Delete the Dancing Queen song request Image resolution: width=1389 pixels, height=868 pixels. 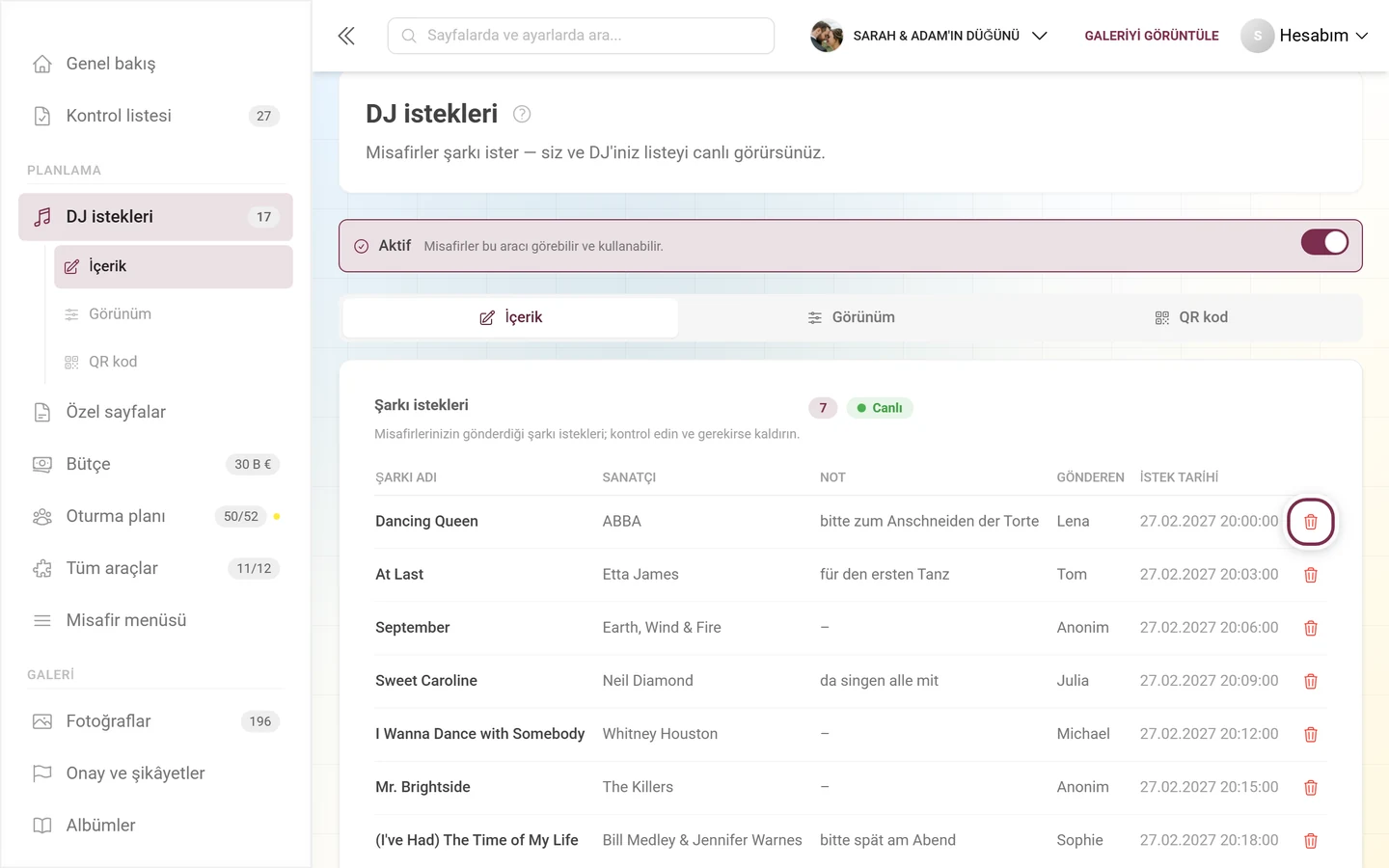pos(1310,522)
